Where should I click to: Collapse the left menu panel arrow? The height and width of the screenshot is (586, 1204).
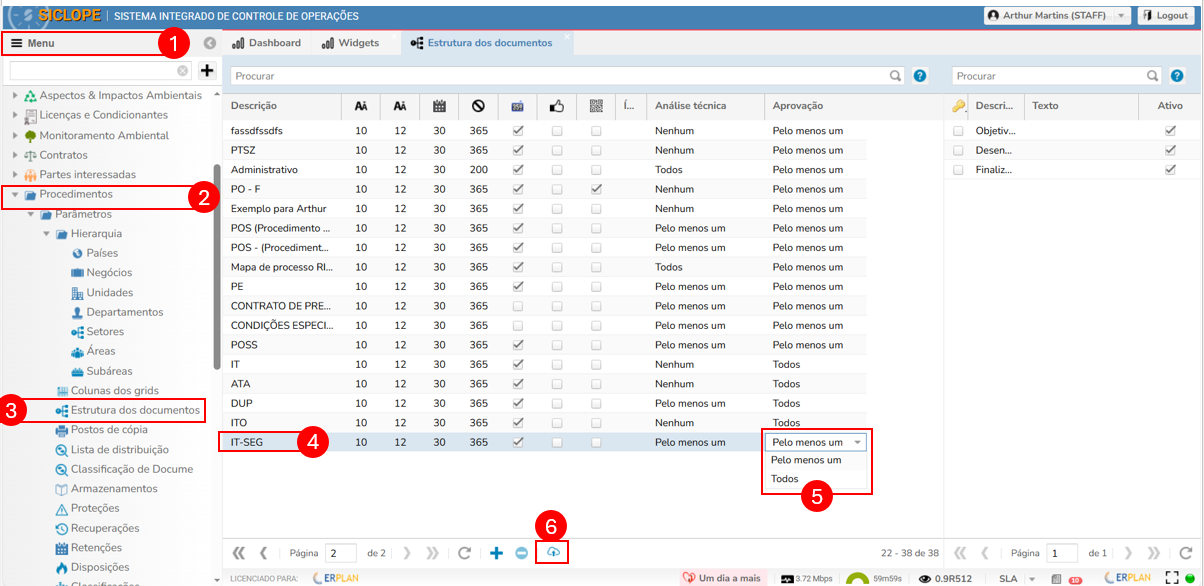pos(209,43)
